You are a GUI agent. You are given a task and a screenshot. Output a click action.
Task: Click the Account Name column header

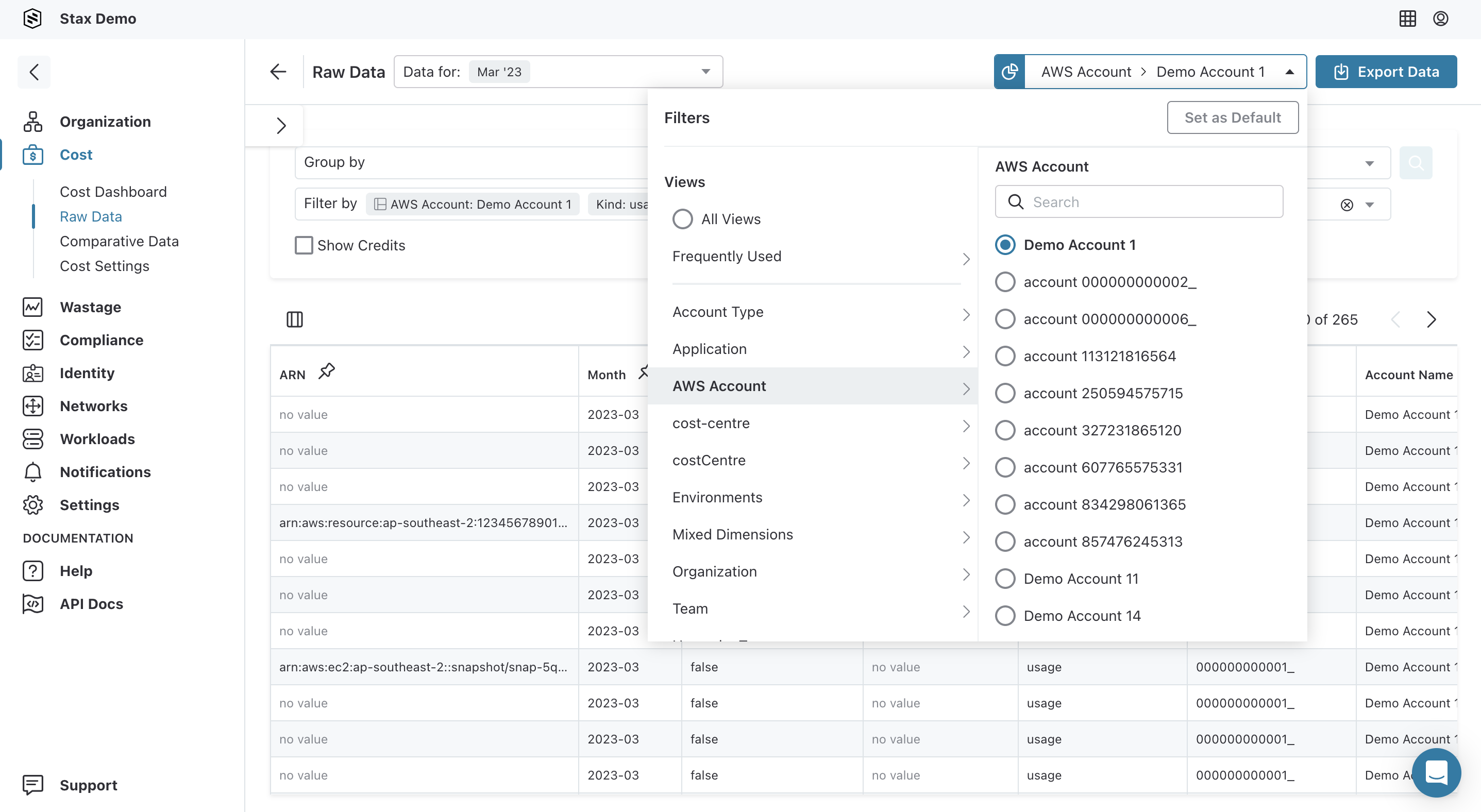(1408, 375)
